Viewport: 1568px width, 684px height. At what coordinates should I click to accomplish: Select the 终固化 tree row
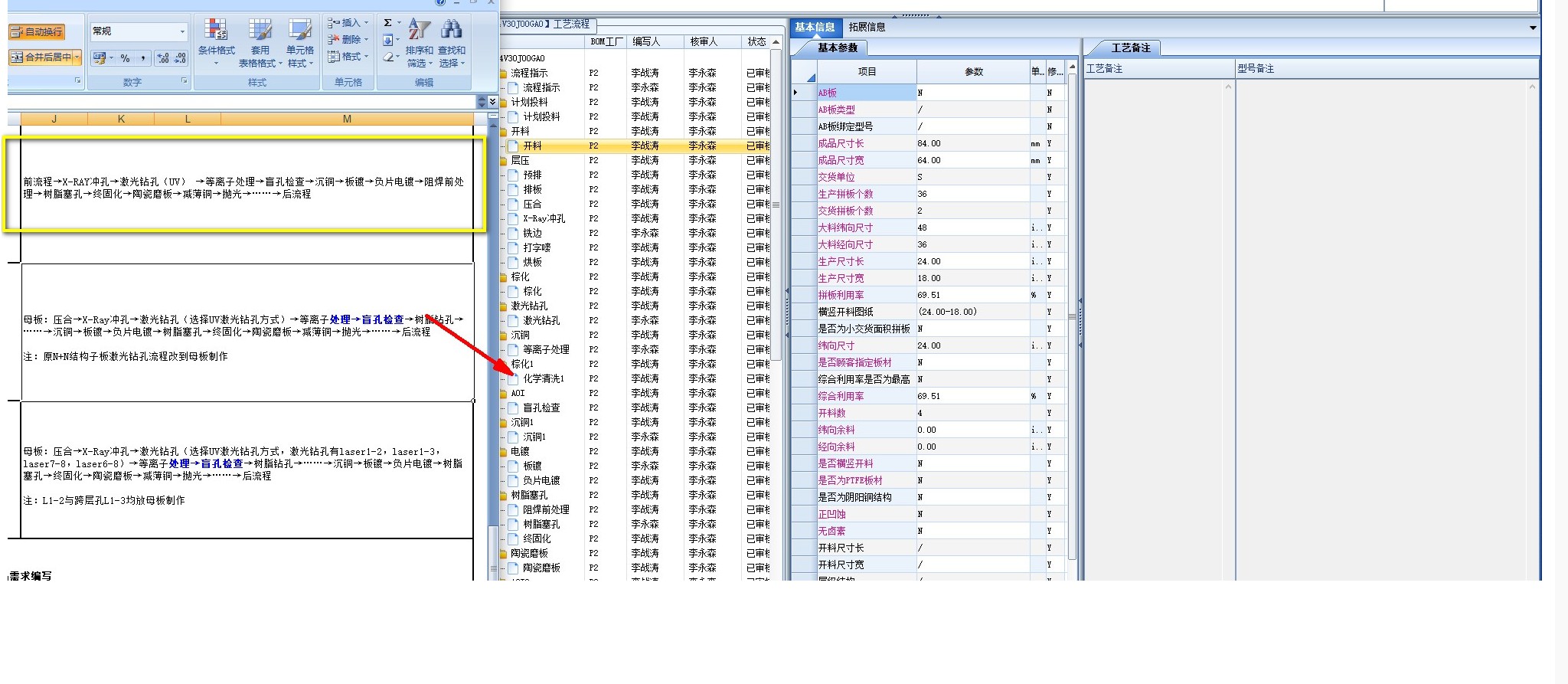pyautogui.click(x=635, y=538)
